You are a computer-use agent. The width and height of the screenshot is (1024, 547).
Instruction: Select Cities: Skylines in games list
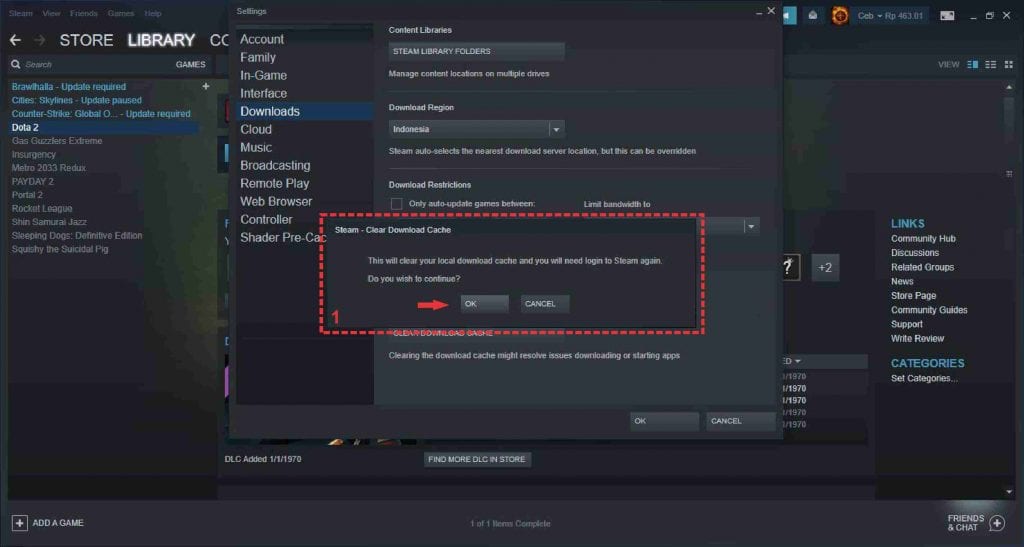[x=76, y=101]
